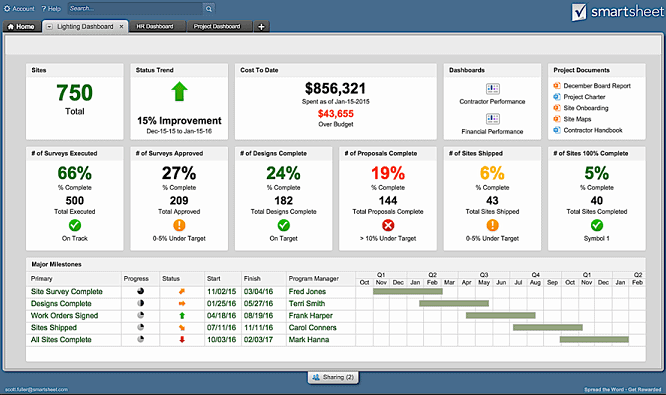Viewport: 666px width, 395px height.
Task: Click the search magnifier button
Action: click(x=209, y=8)
